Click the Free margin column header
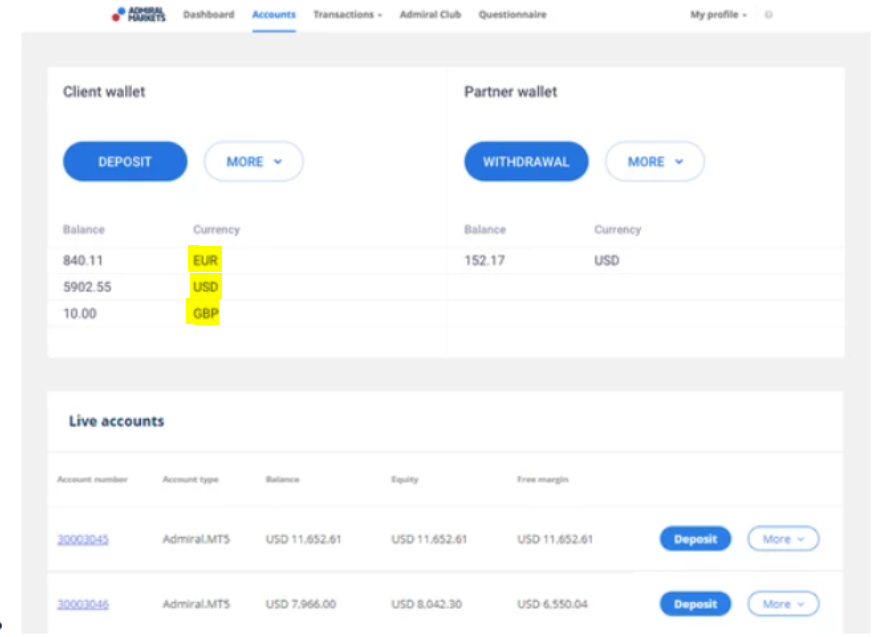 pos(543,479)
